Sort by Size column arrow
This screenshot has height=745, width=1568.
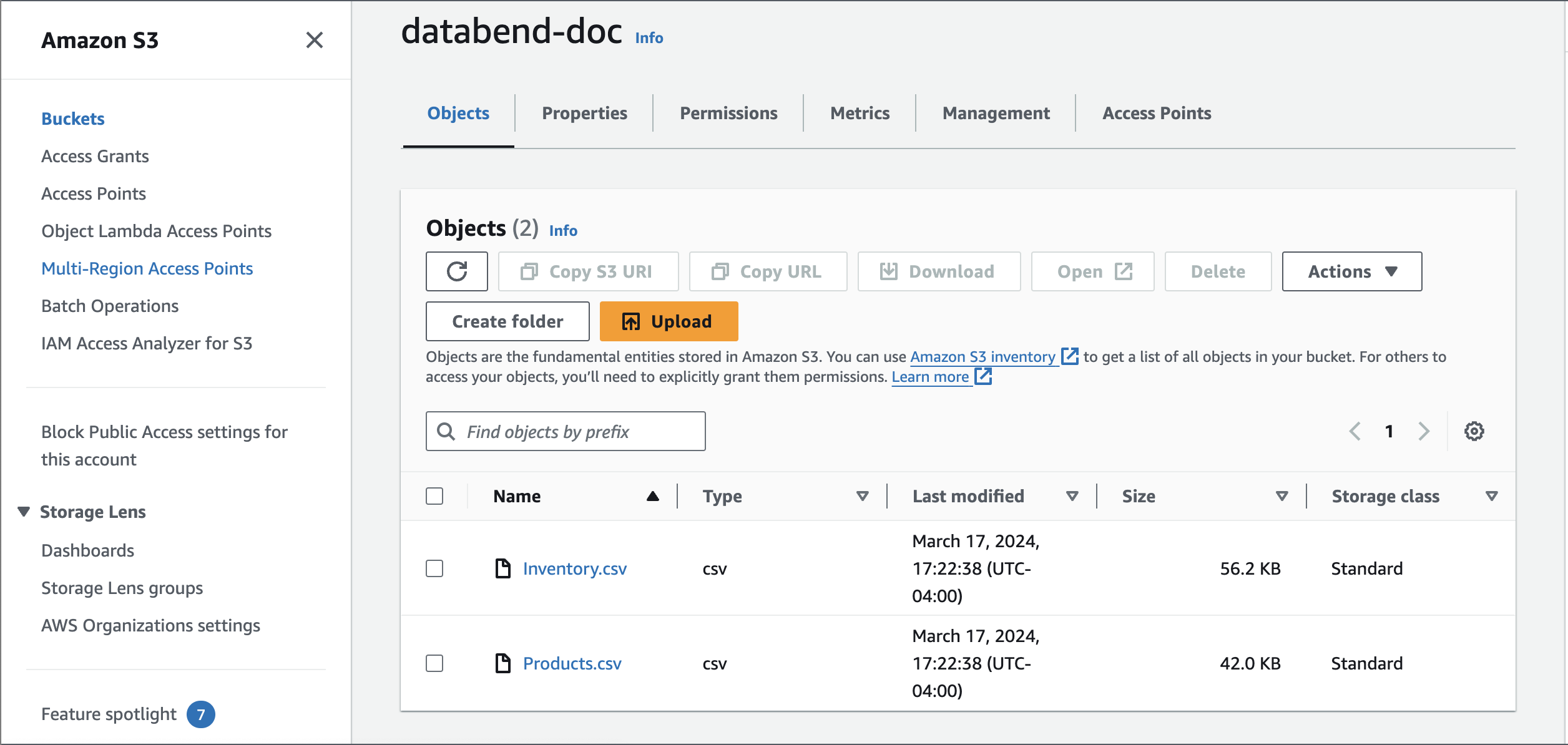1282,496
